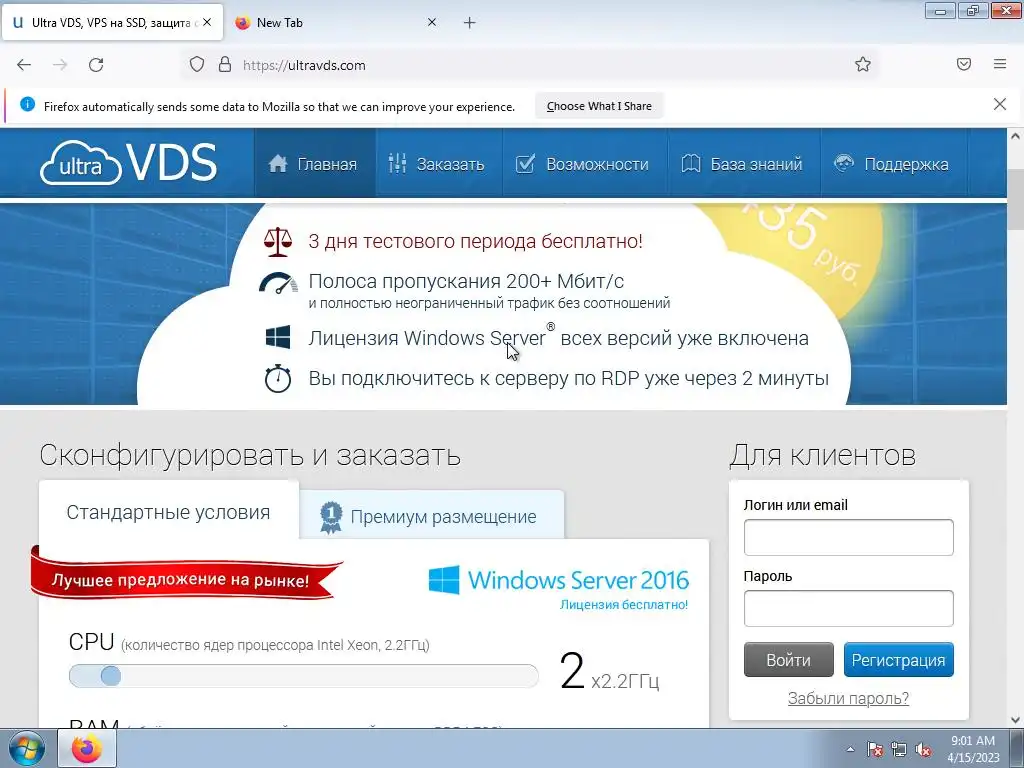The width and height of the screenshot is (1024, 768).
Task: Dismiss the Firefox data notification bar
Action: click(1000, 104)
